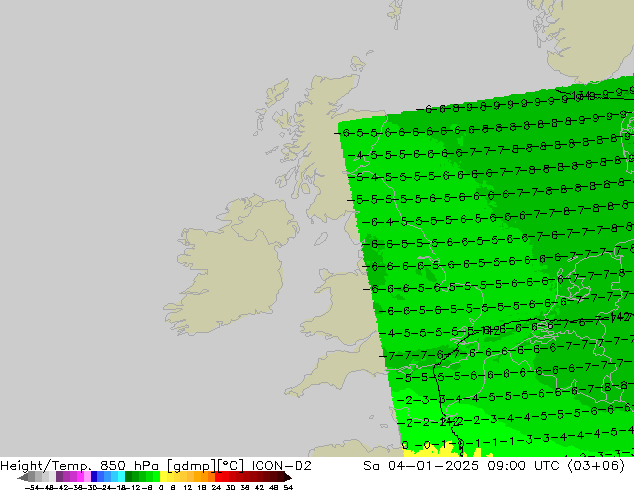Click the '09:00 UTC' time label
This screenshot has width=634, height=490.
(523, 466)
